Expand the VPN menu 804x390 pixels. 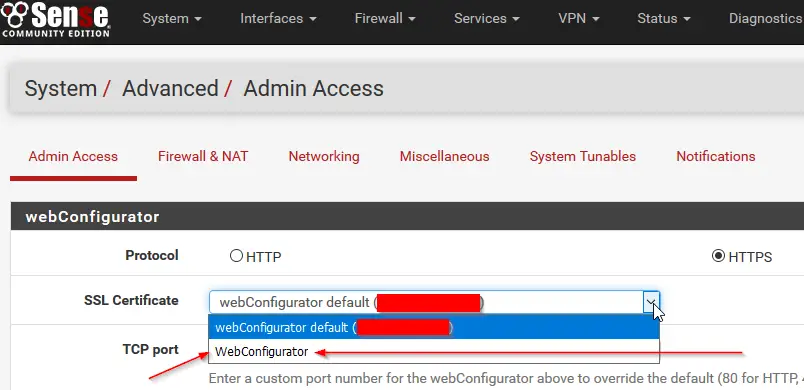pyautogui.click(x=578, y=19)
